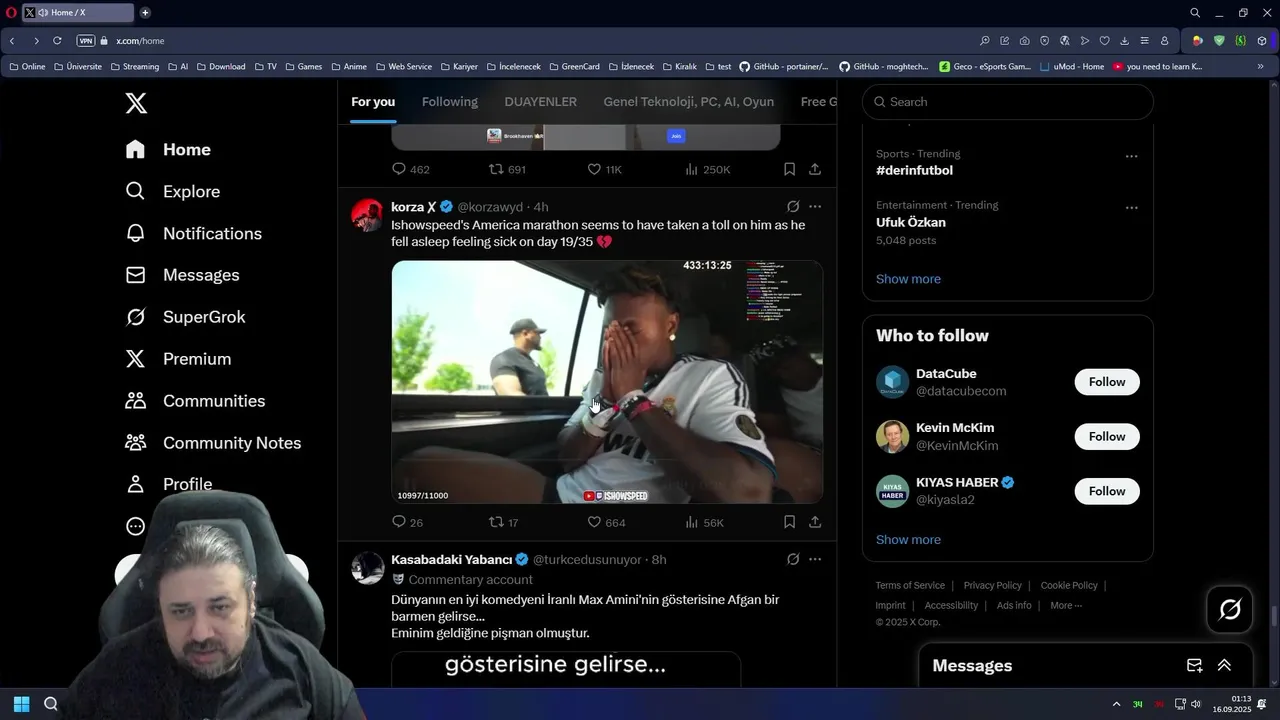Open Premium in the sidebar
Viewport: 1280px width, 720px height.
(178, 359)
